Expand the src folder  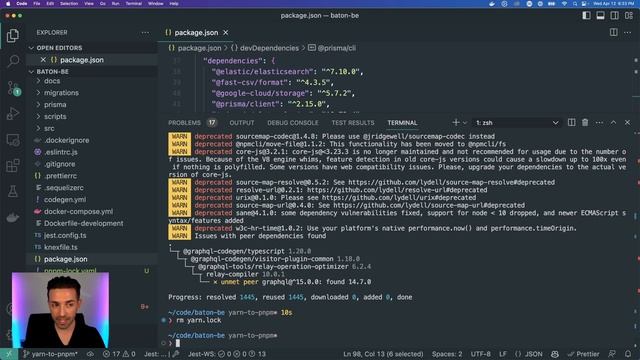point(49,128)
